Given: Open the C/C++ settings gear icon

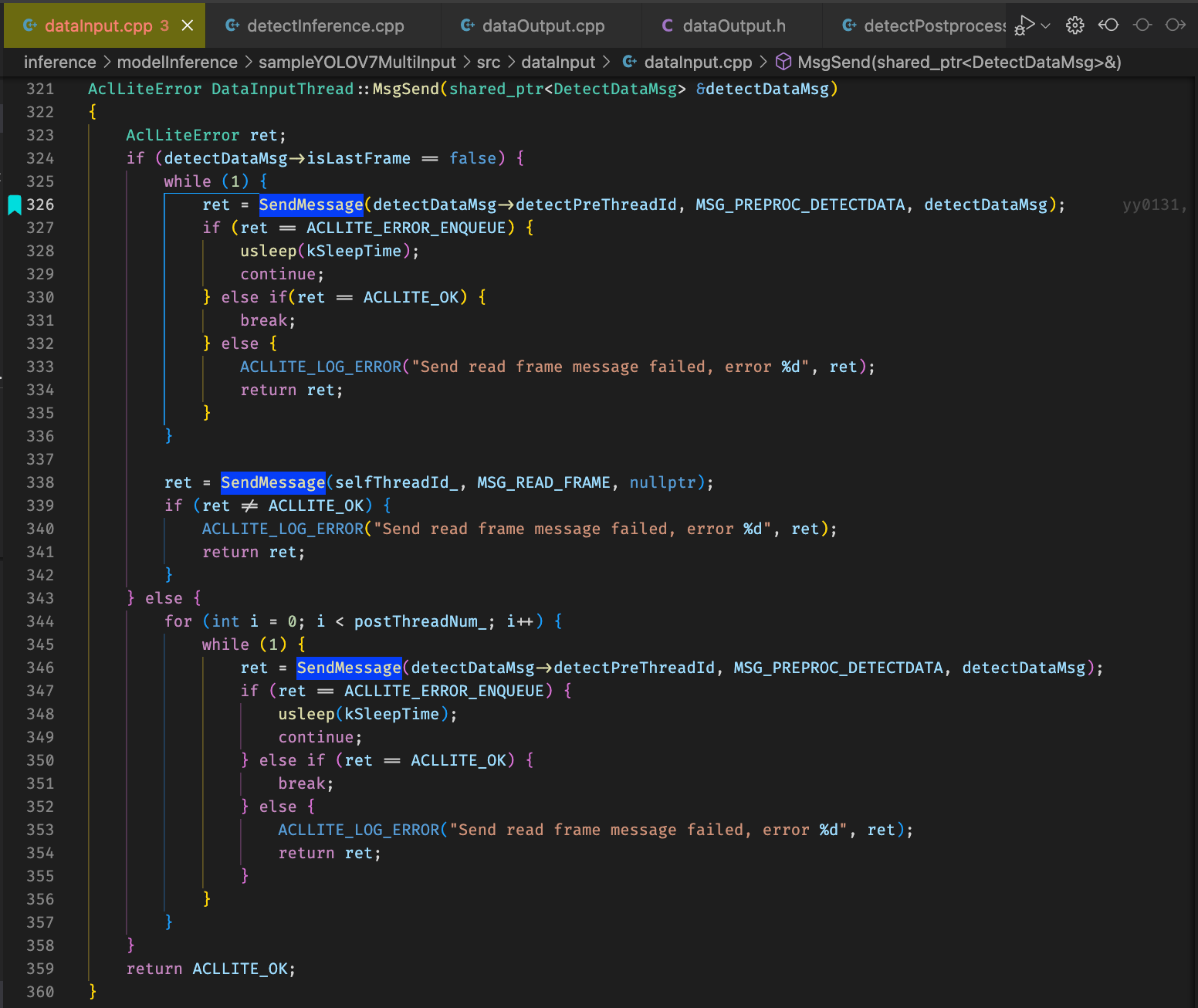Looking at the screenshot, I should [1074, 25].
